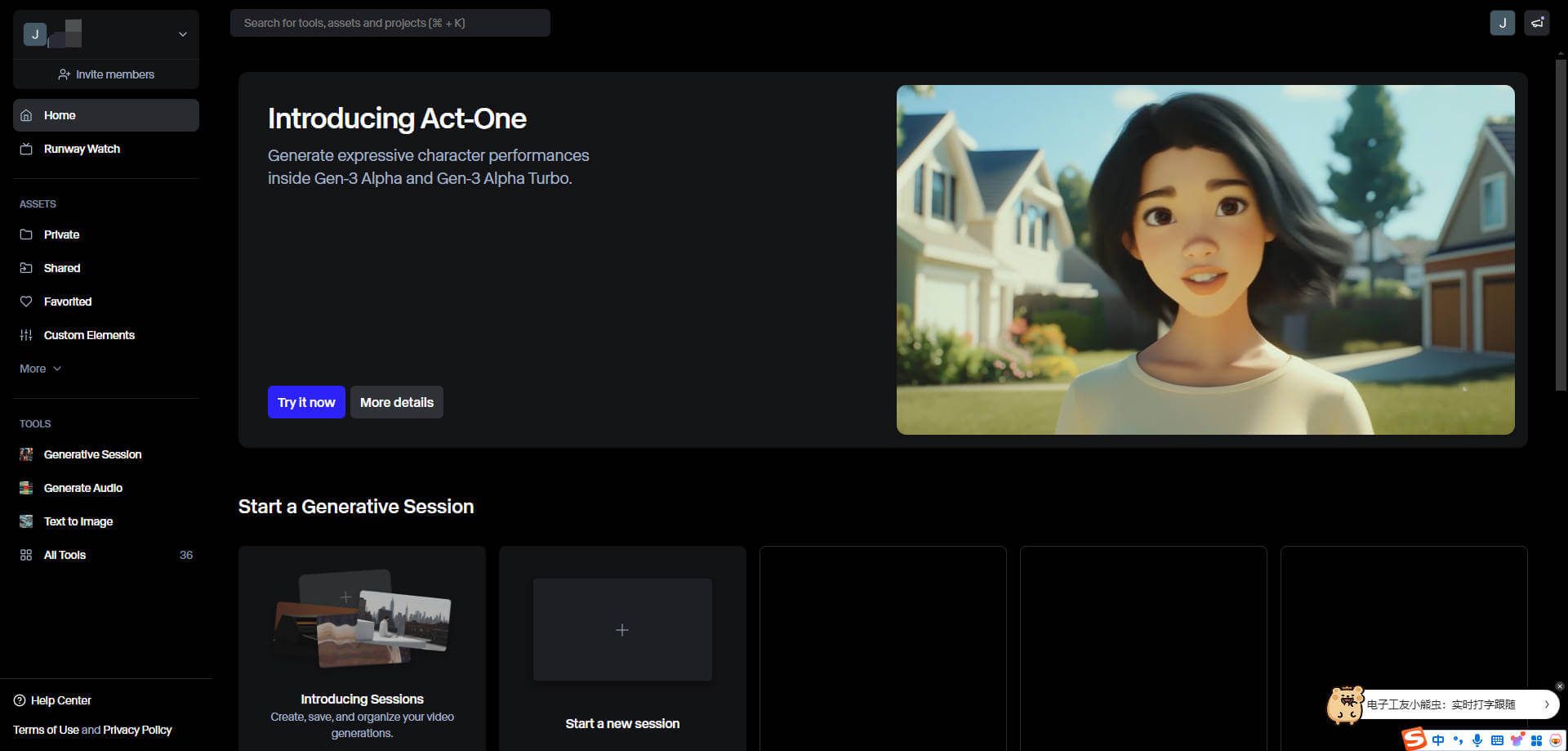
Task: Open the Runway Watch TV icon
Action: point(26,149)
